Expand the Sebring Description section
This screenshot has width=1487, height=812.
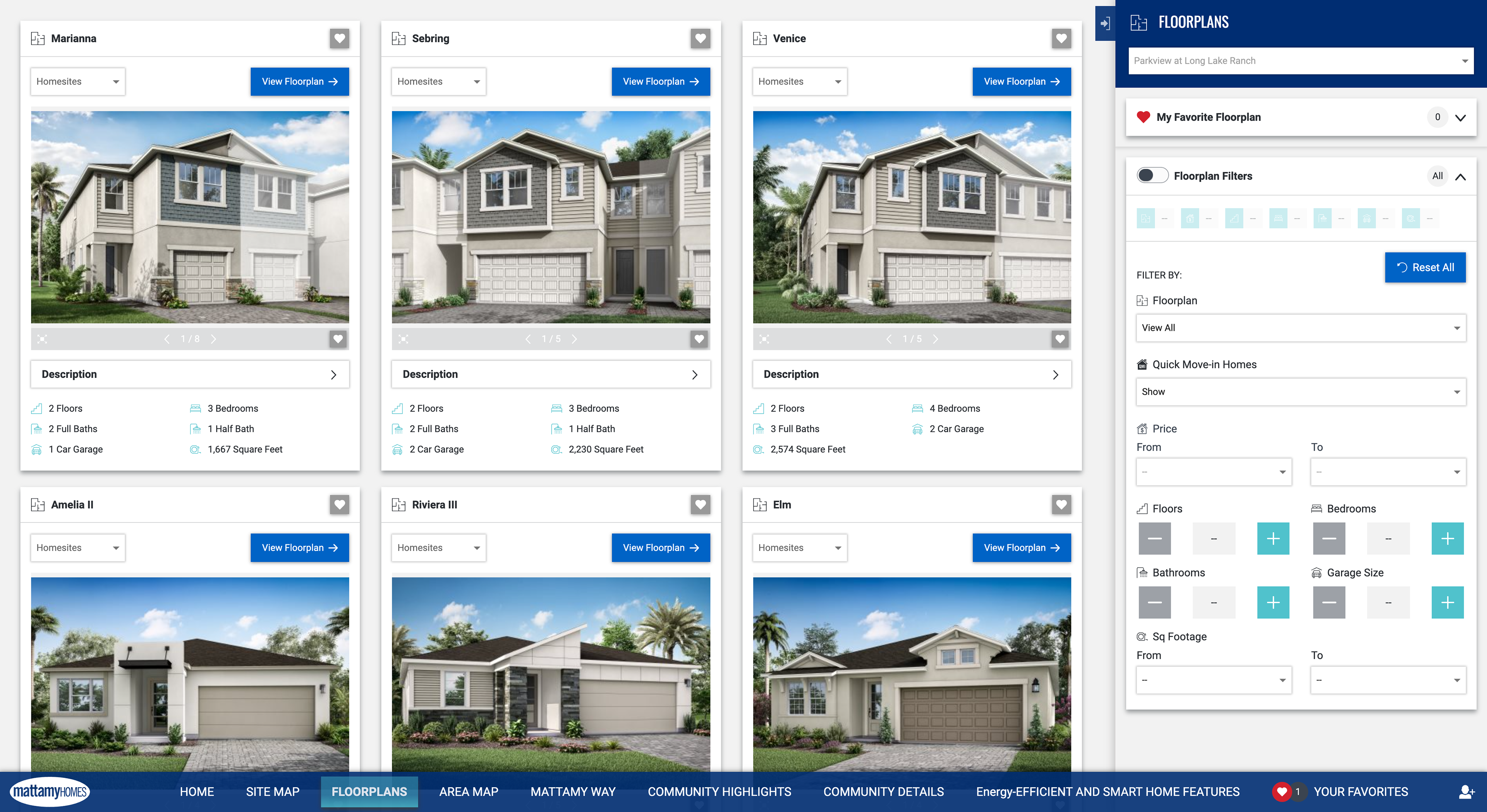(551, 374)
